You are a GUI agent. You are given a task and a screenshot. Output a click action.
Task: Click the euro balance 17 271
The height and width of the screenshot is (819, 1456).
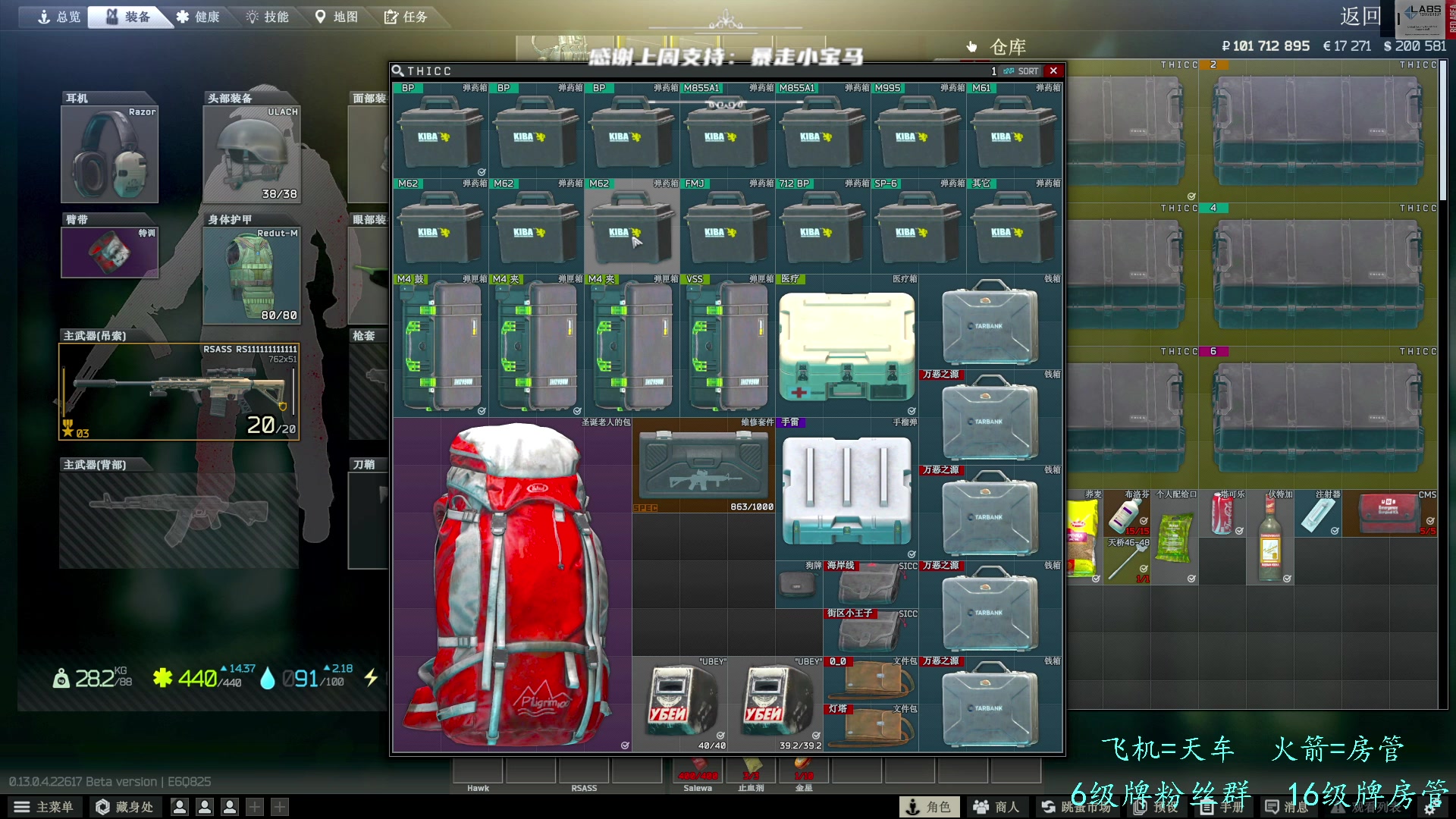click(1347, 46)
